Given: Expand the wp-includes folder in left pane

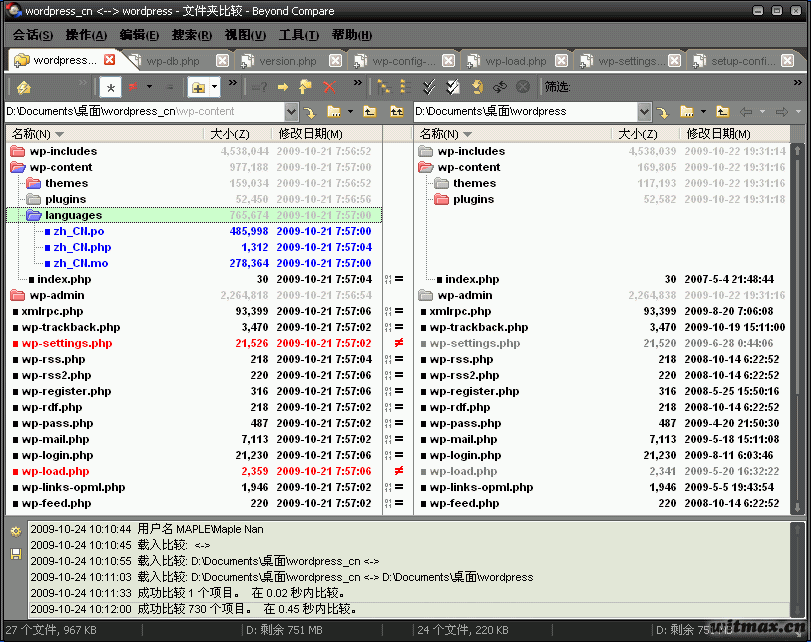Looking at the screenshot, I should [x=18, y=151].
